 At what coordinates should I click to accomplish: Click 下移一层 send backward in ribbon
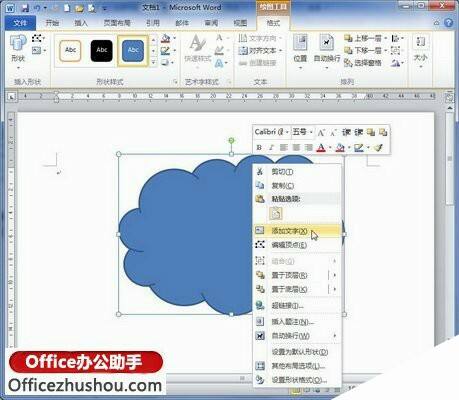[x=363, y=51]
